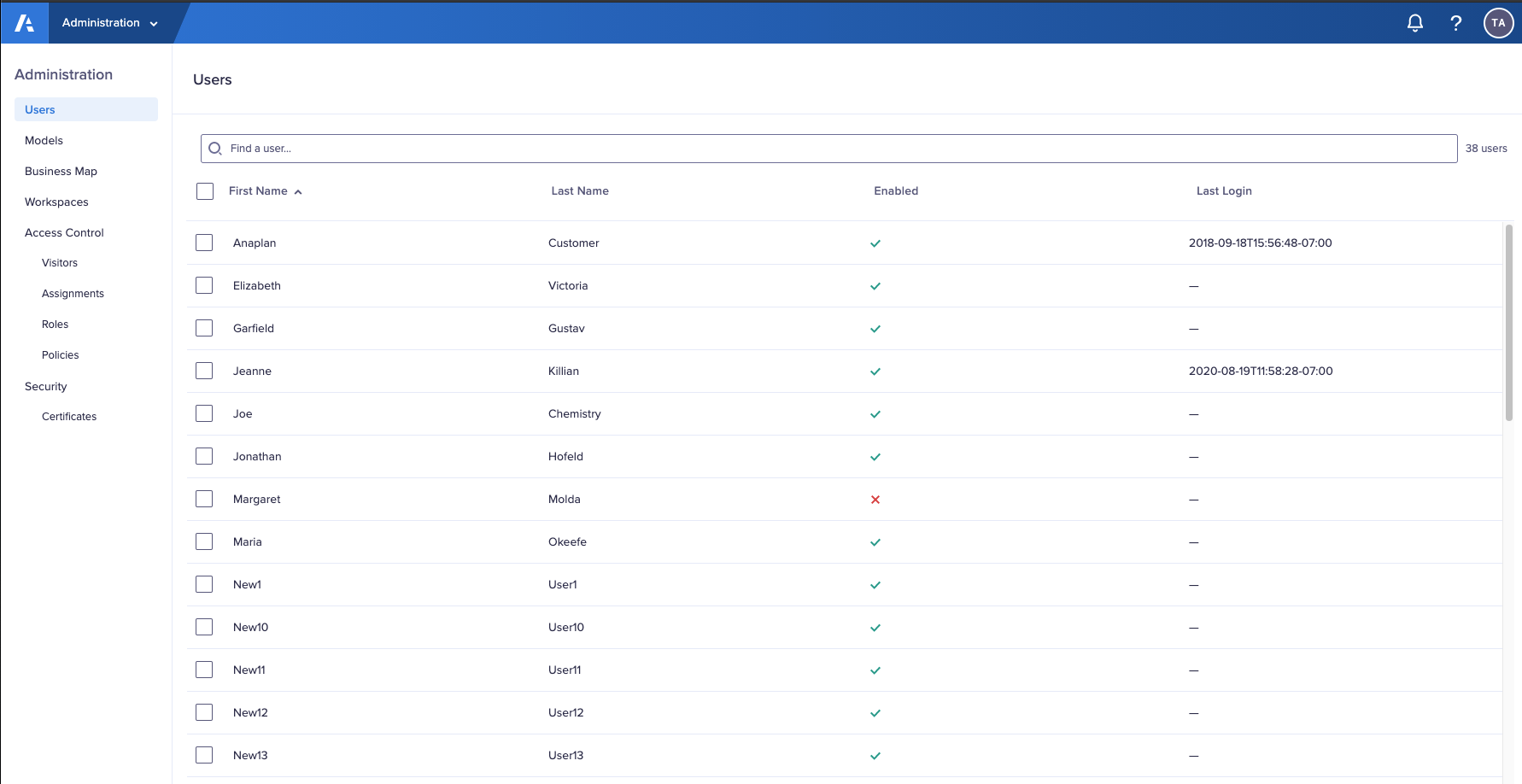
Task: Click the last name Chemistry
Action: point(575,414)
